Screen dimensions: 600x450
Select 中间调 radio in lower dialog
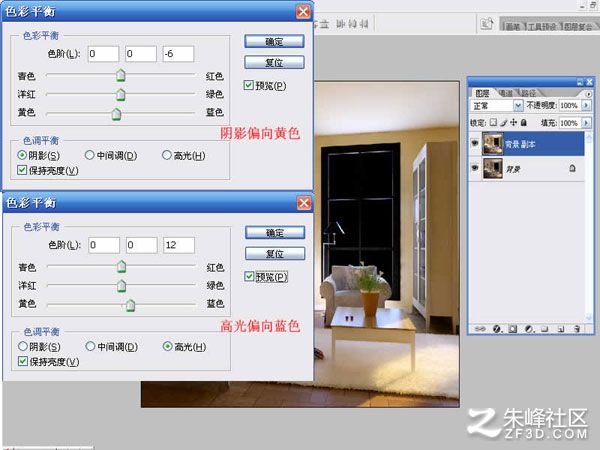pyautogui.click(x=90, y=346)
